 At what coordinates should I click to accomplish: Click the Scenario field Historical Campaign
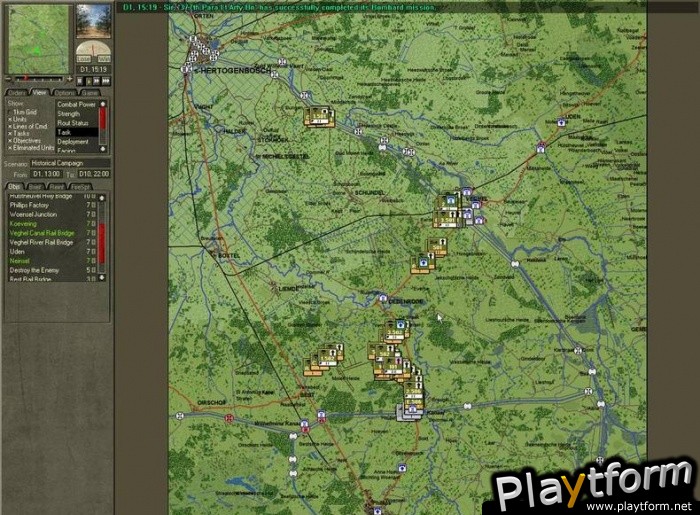[x=70, y=163]
